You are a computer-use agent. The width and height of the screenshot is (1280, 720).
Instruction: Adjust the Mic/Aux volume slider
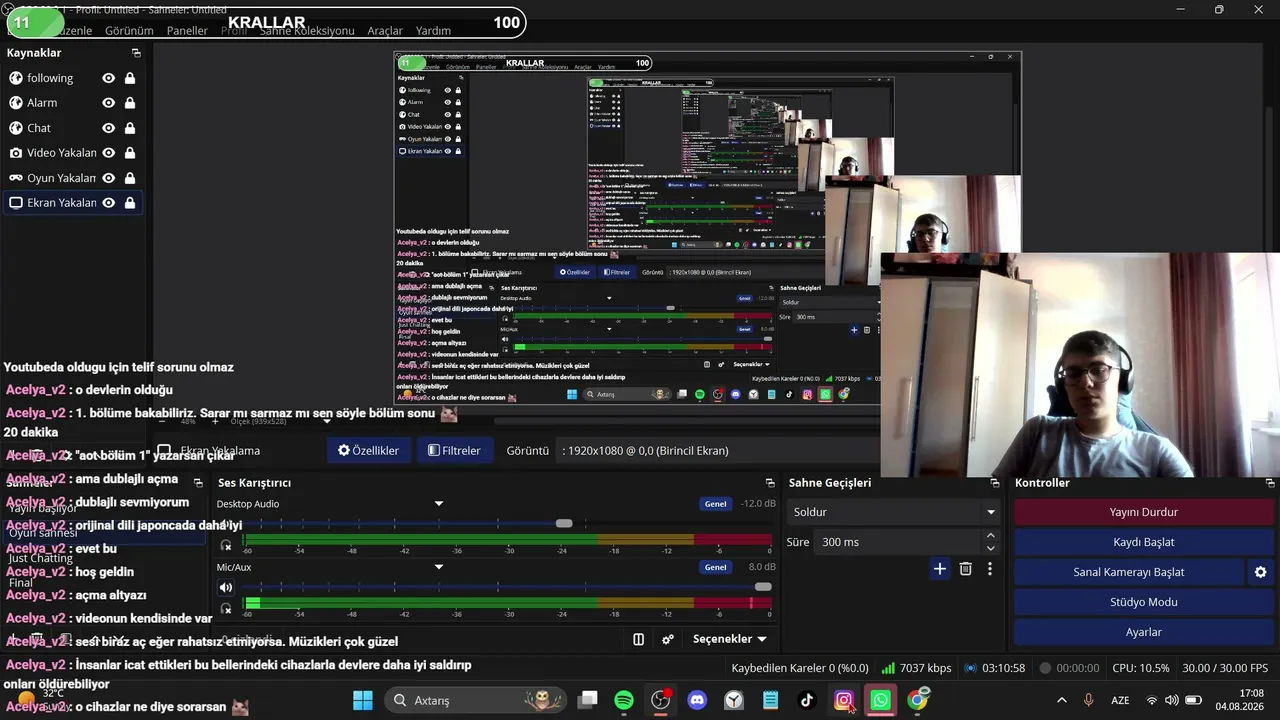pyautogui.click(x=763, y=587)
